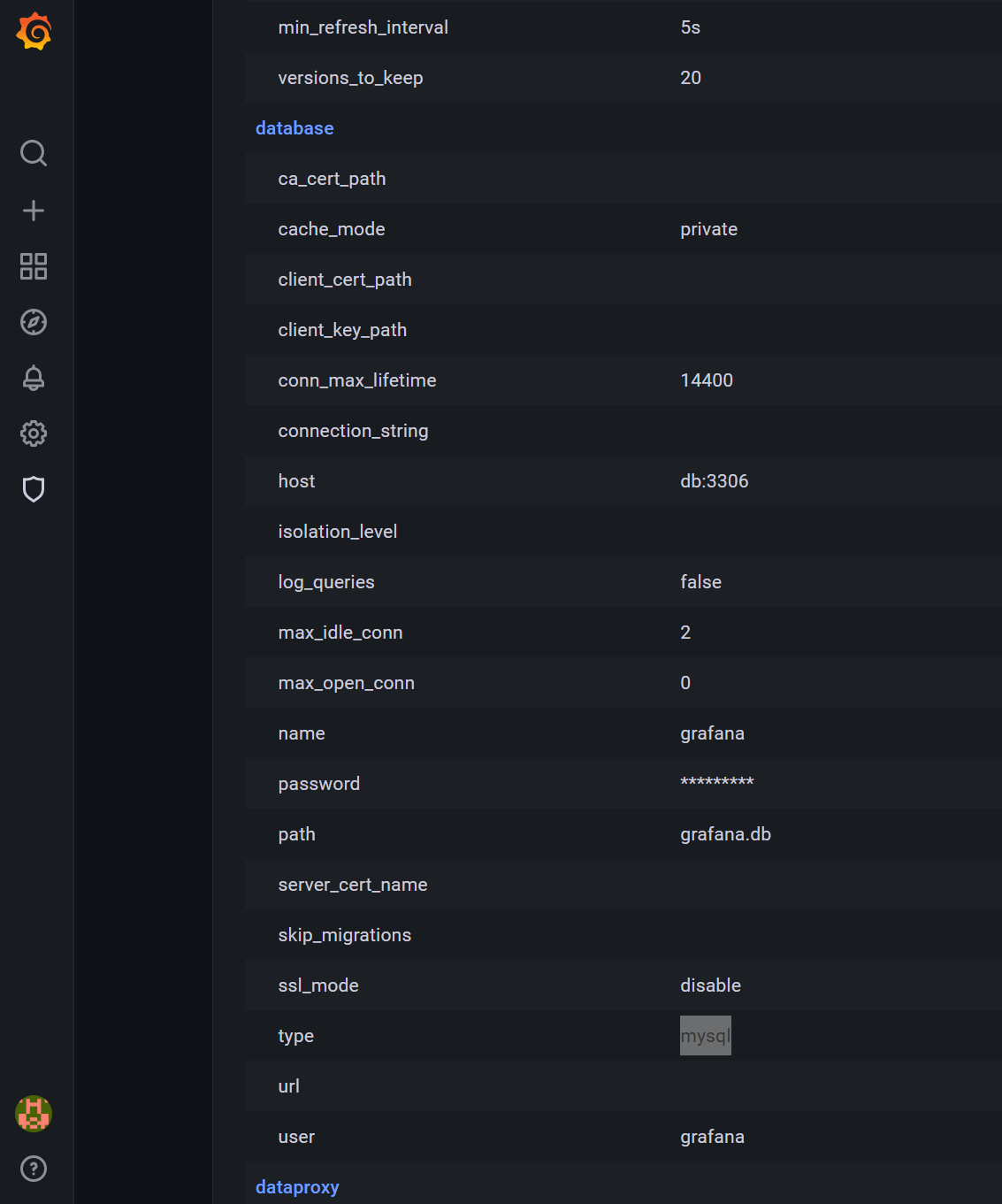Click the Create plus icon

[x=34, y=211]
